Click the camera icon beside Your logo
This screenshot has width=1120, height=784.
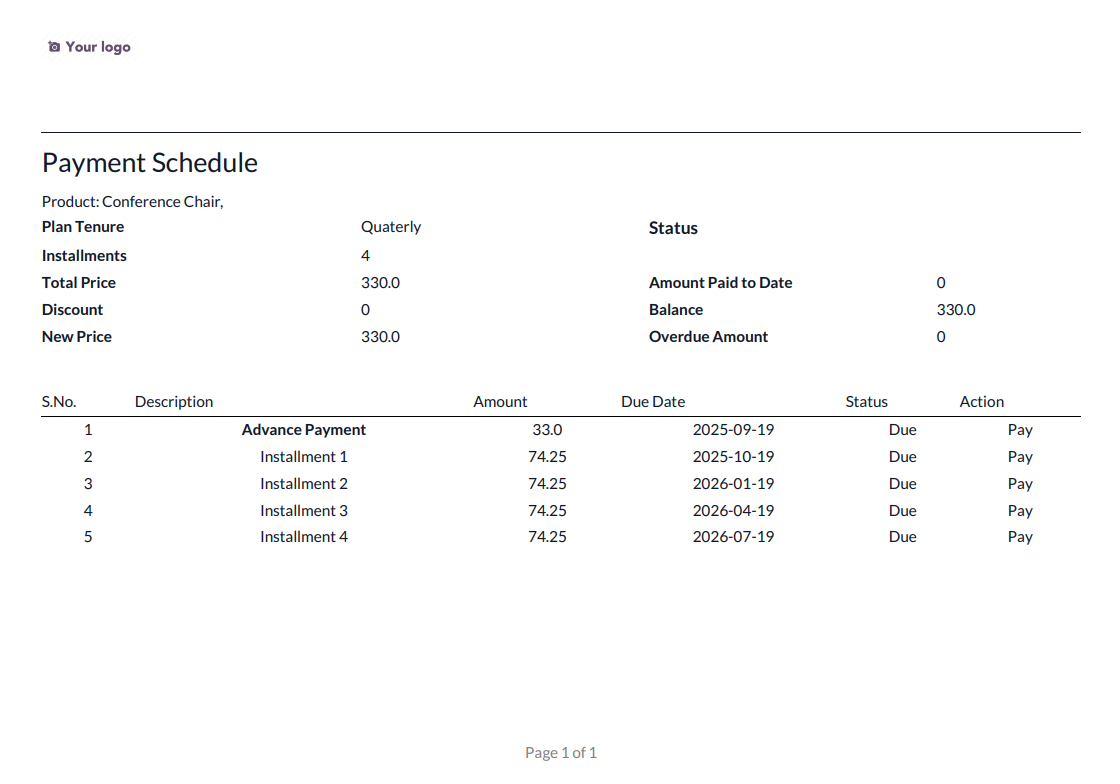(54, 47)
